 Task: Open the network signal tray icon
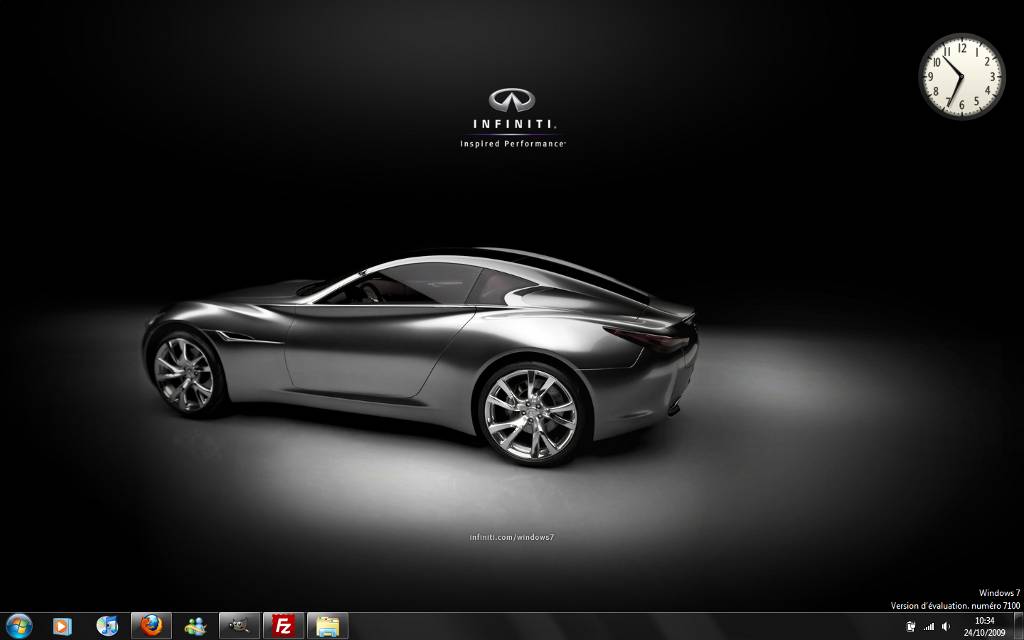click(x=929, y=627)
